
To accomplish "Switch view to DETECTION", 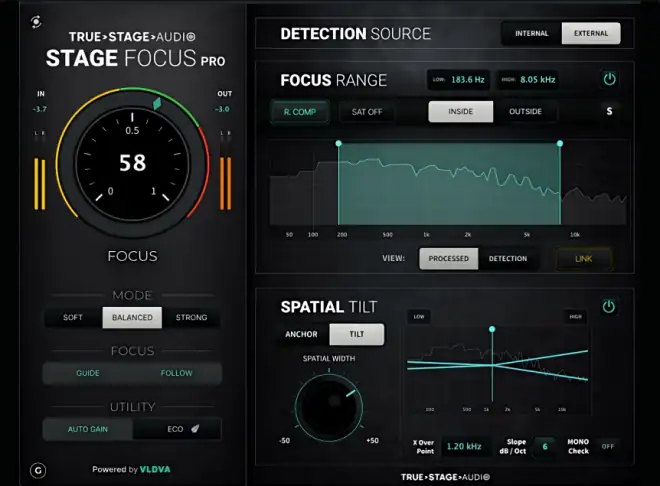I will [508, 258].
